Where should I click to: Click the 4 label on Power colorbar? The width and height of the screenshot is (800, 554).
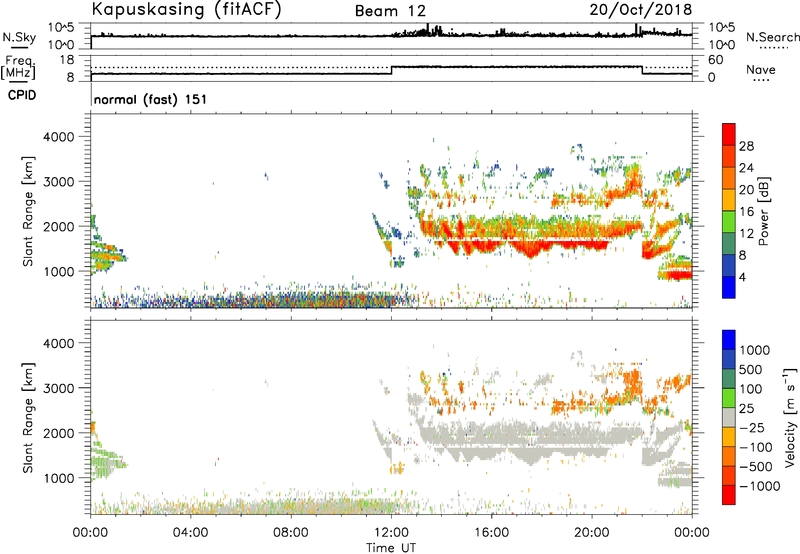[743, 277]
